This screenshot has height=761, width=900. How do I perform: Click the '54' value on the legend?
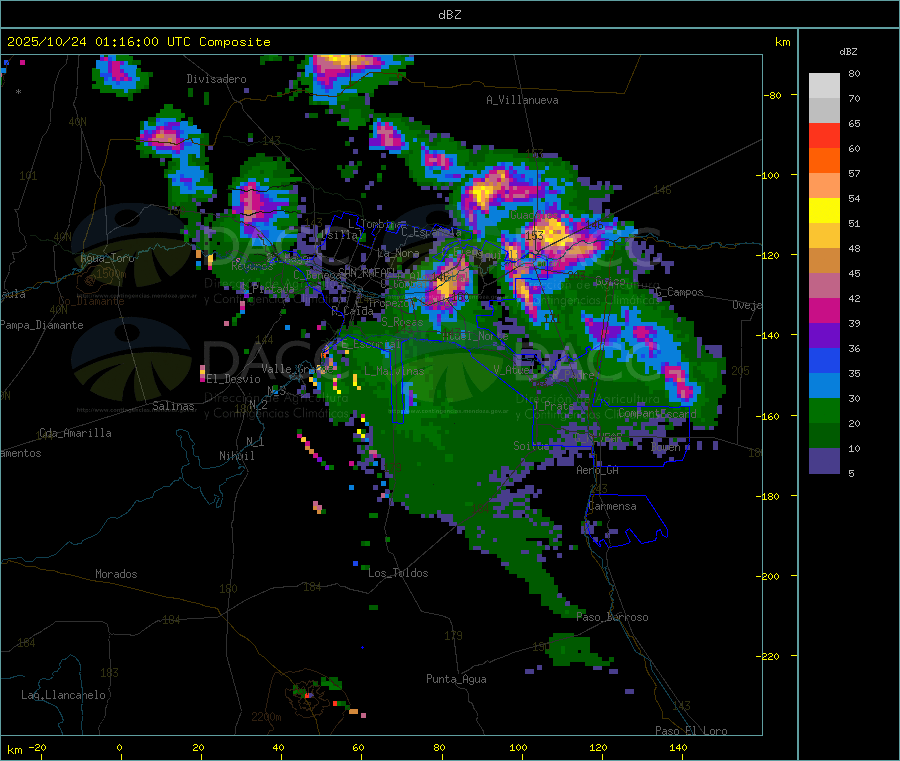pyautogui.click(x=854, y=199)
